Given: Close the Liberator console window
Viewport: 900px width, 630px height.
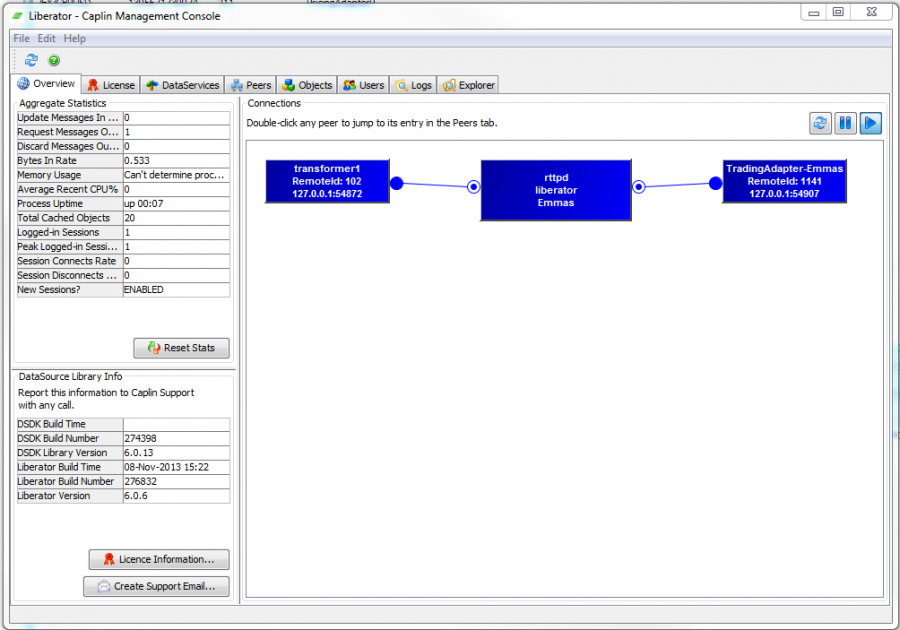Looking at the screenshot, I should coord(872,12).
